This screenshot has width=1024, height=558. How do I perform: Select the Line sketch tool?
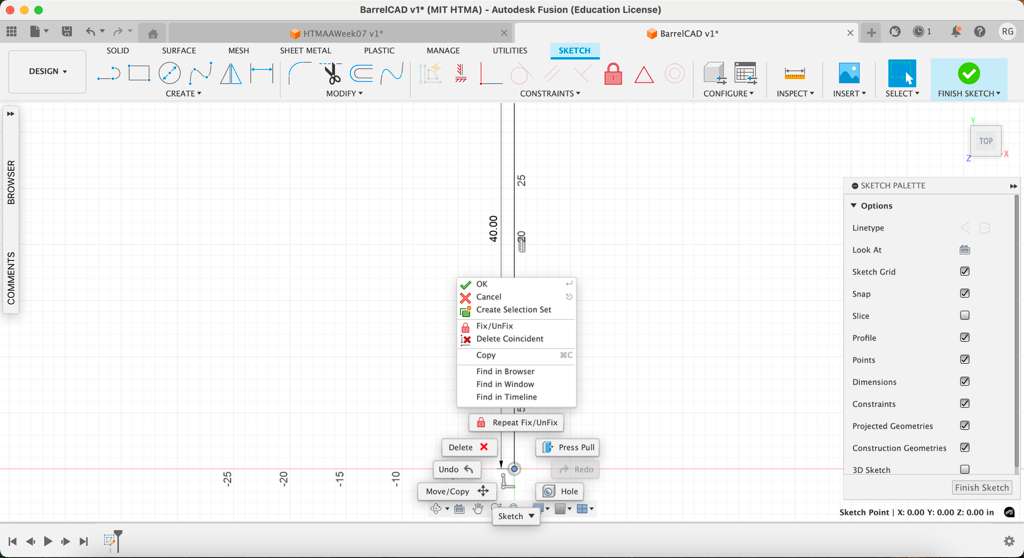pyautogui.click(x=108, y=73)
